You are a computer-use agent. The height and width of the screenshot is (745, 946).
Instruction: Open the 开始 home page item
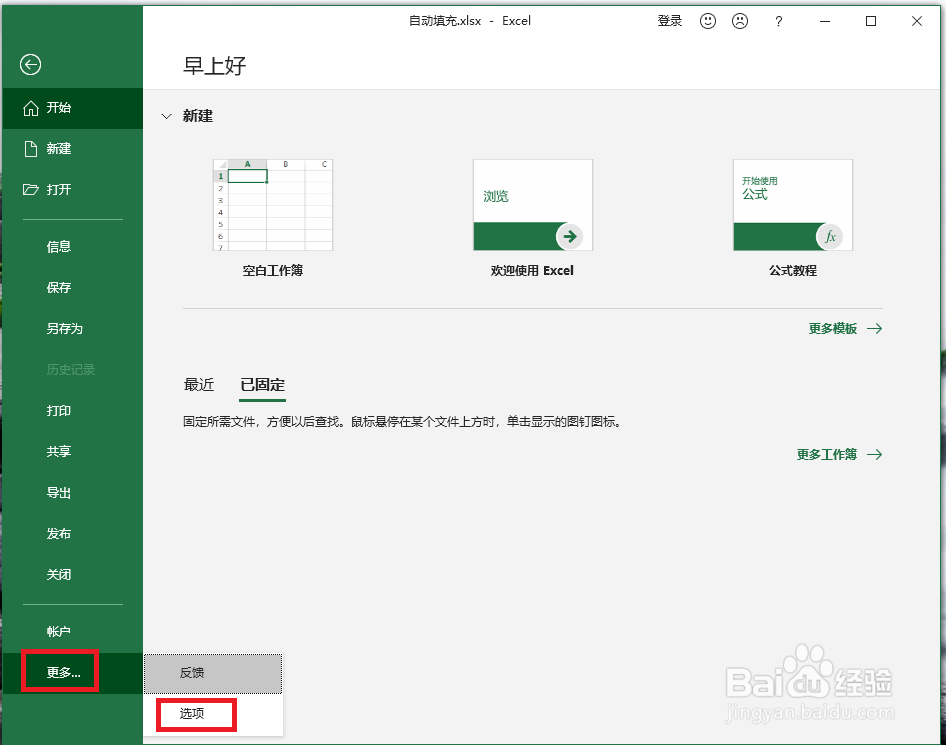(72, 108)
